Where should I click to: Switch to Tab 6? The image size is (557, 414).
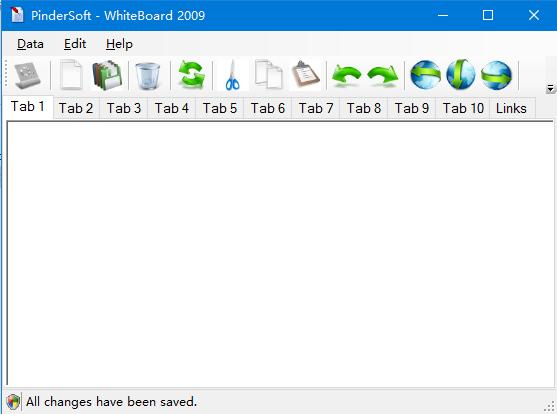coord(268,108)
